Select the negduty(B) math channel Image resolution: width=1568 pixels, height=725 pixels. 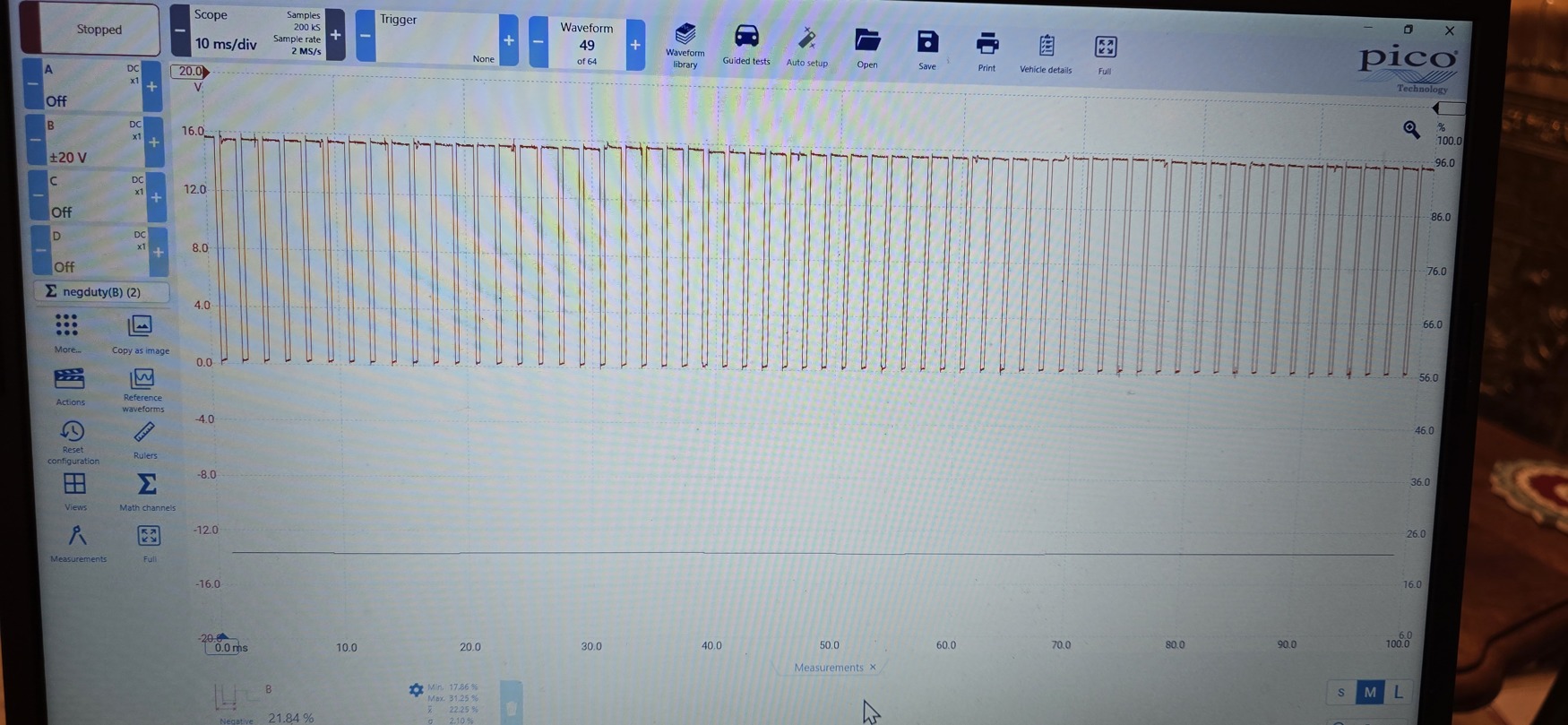pyautogui.click(x=101, y=291)
